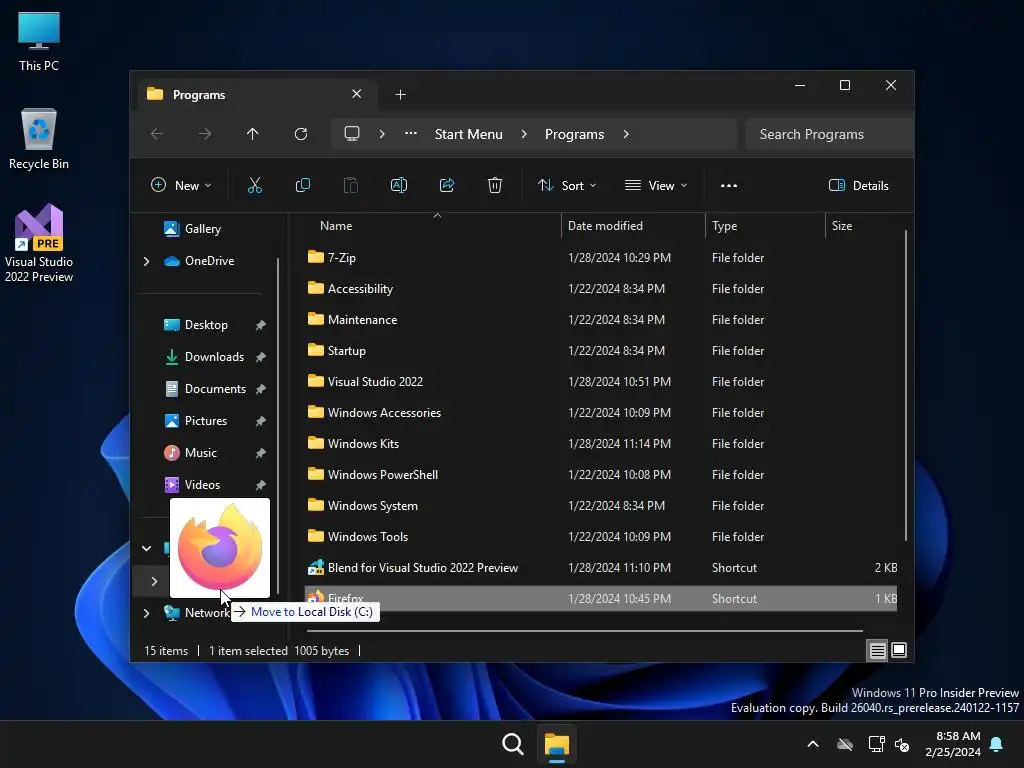Click the PC monitor icon in address bar
Viewport: 1024px width, 768px height.
tap(352, 134)
